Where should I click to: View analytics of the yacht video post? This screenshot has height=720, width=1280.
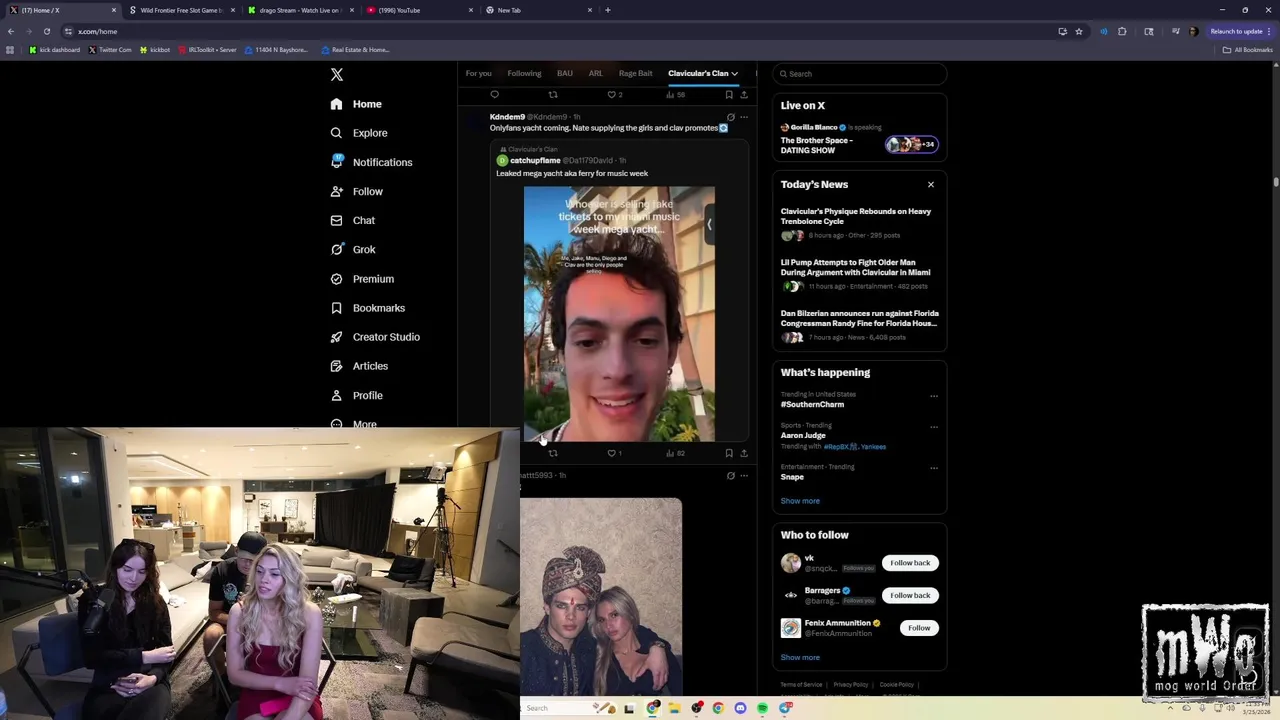point(676,453)
